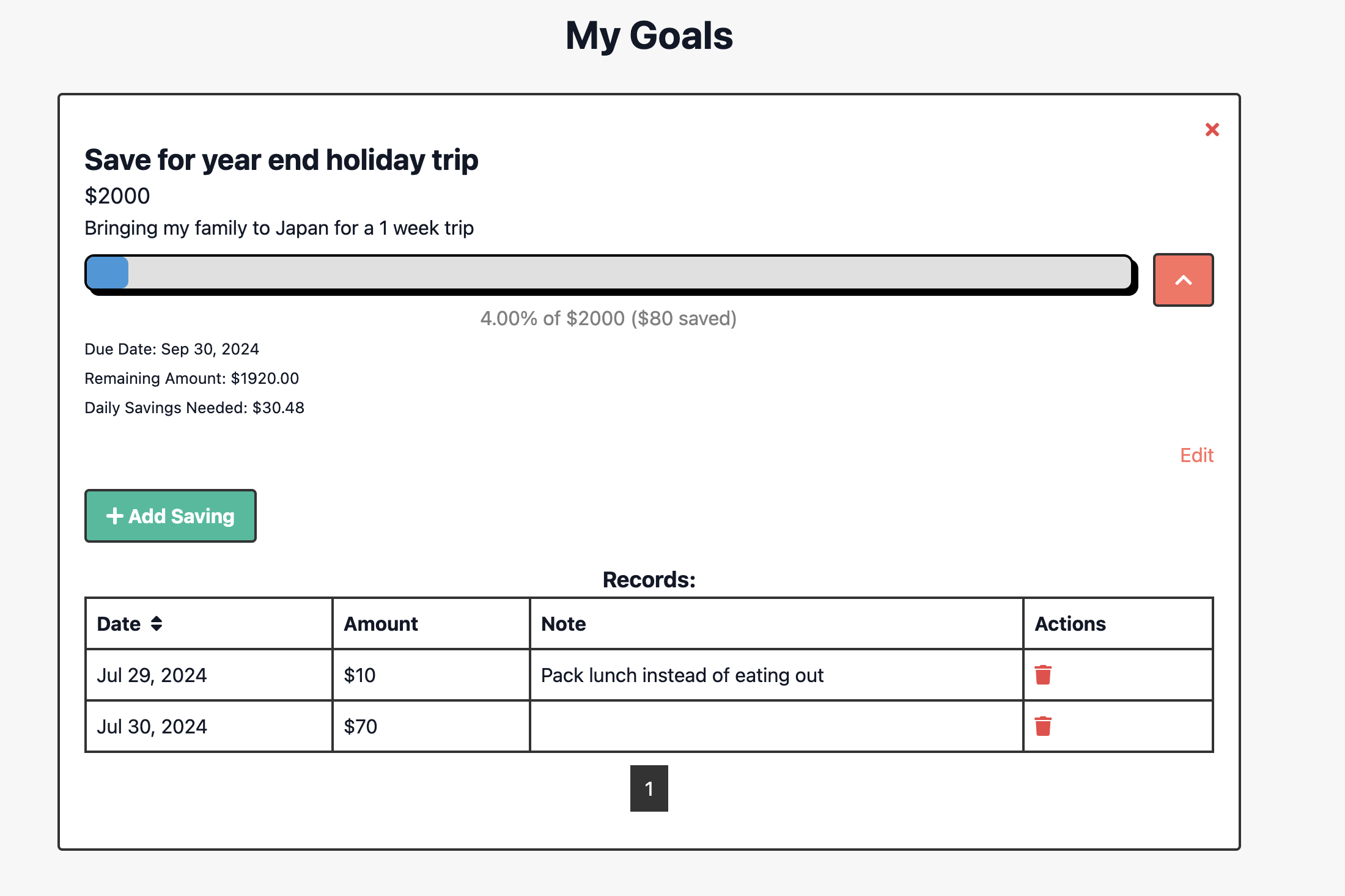Click the Add Saving button
Image resolution: width=1345 pixels, height=896 pixels.
171,516
